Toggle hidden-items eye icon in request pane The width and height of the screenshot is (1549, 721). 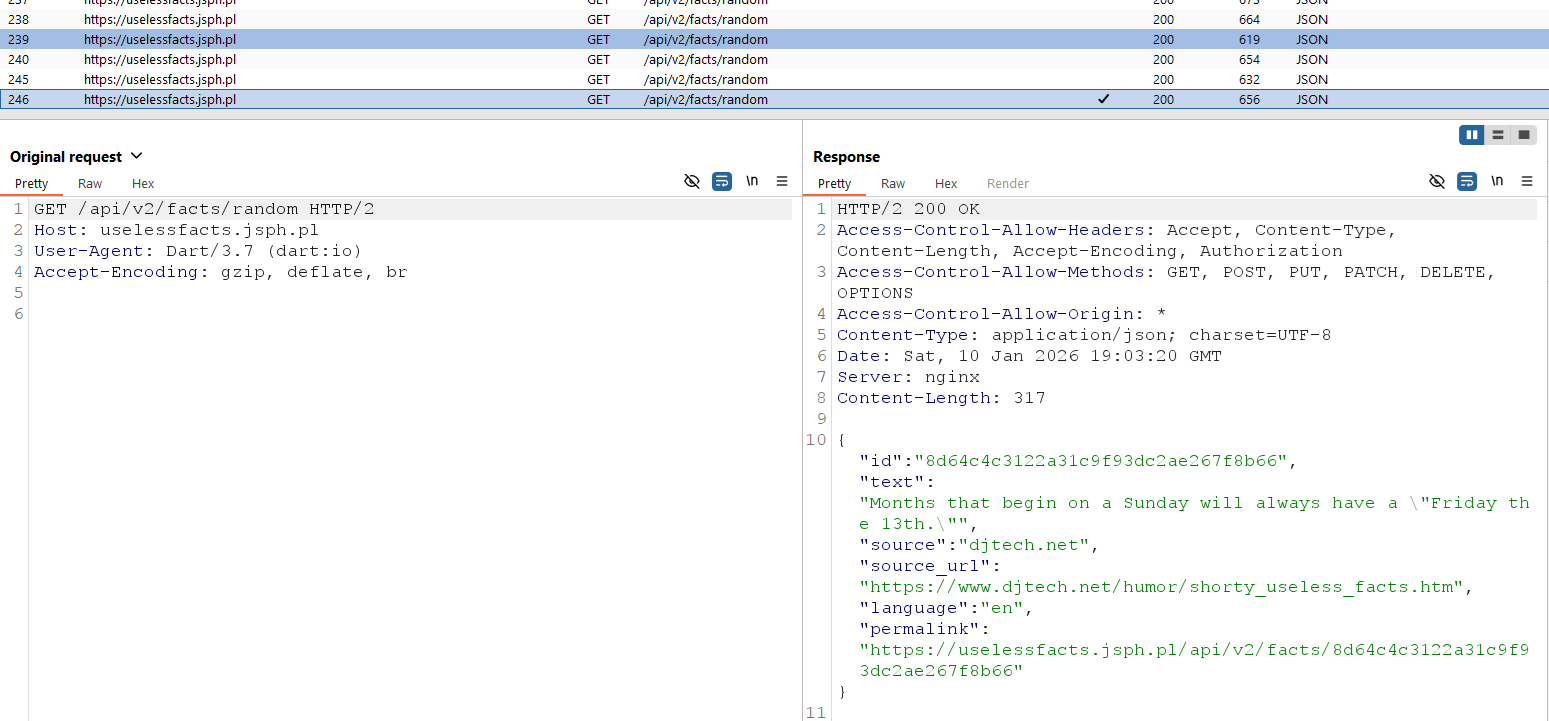[691, 181]
